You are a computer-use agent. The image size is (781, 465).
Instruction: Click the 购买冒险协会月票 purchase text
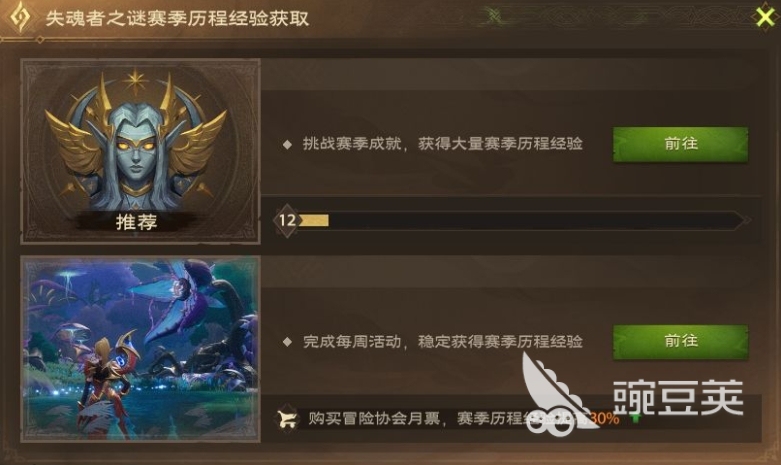click(374, 418)
